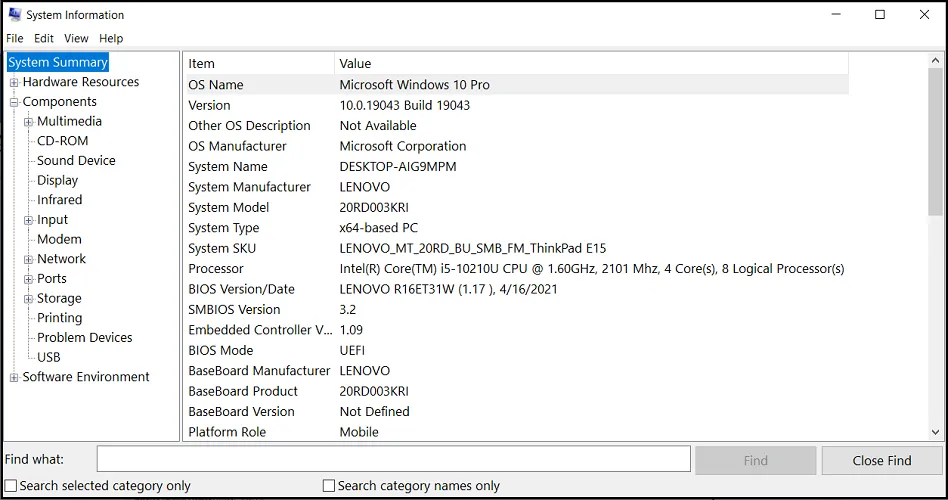Click the System Information app icon in title bar

point(15,15)
